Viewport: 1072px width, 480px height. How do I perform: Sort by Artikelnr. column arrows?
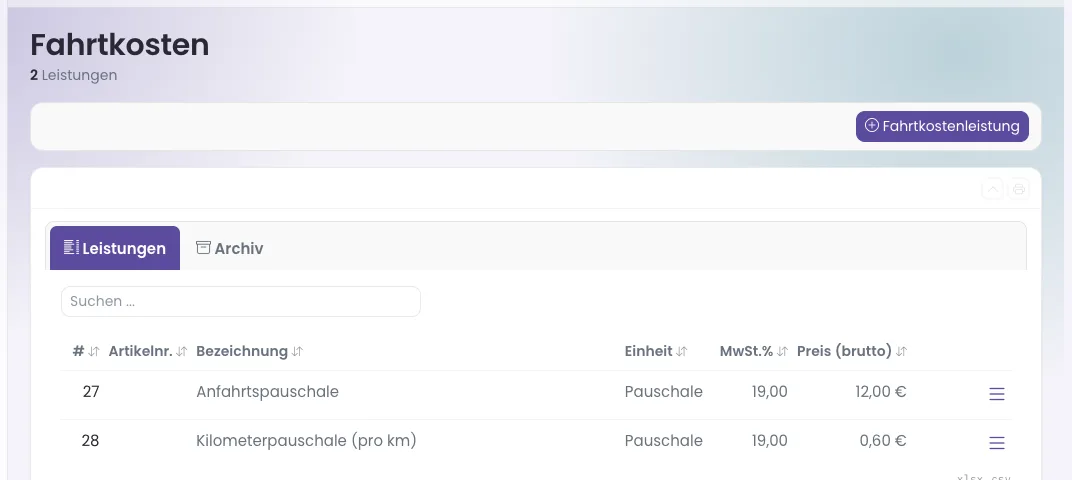pos(181,351)
